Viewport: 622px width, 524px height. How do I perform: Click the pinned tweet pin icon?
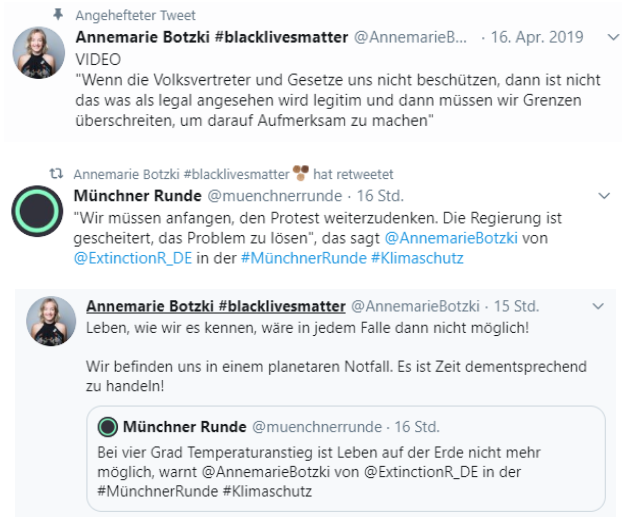click(x=58, y=15)
